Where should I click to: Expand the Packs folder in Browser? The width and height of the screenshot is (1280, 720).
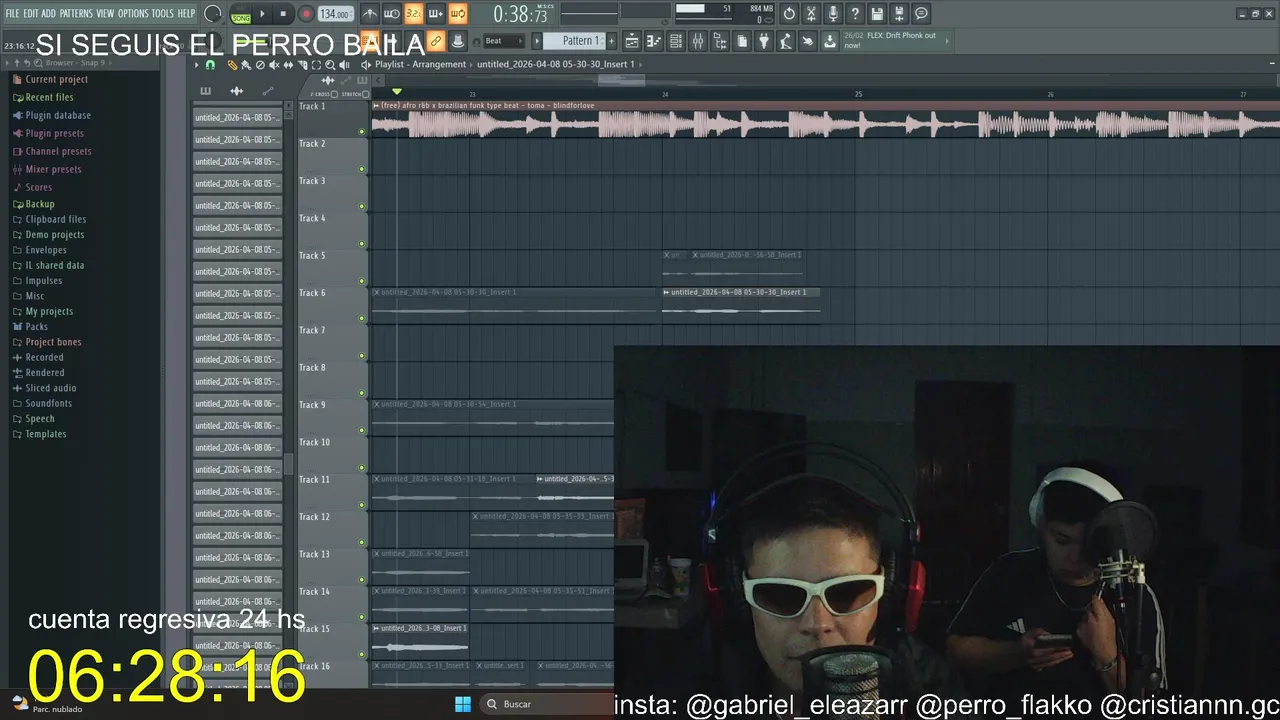37,327
